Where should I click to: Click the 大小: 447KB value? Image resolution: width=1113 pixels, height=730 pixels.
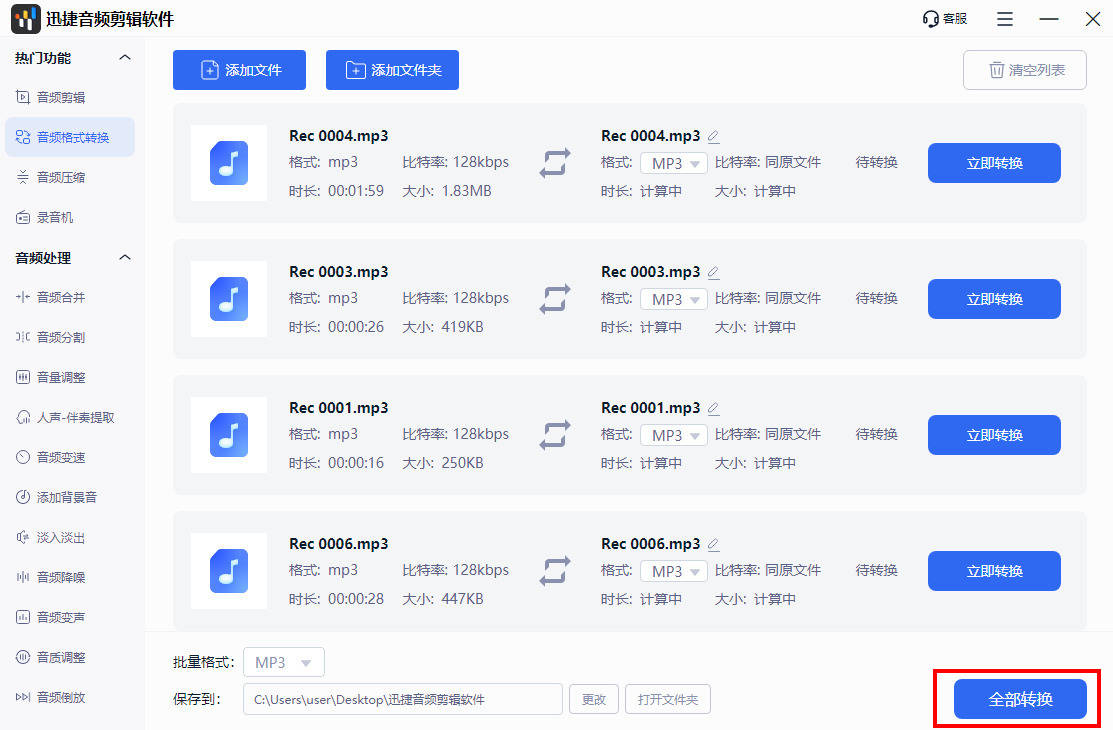pos(443,599)
